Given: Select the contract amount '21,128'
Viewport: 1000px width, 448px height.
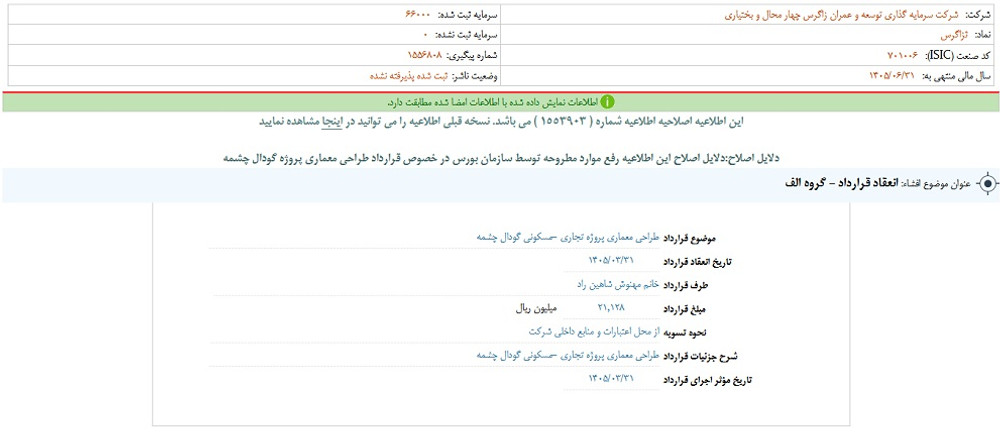Looking at the screenshot, I should (x=611, y=308).
